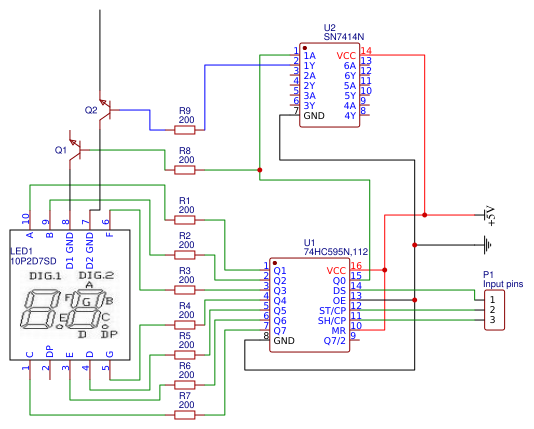Image resolution: width=534 pixels, height=429 pixels.
Task: Click GND pin label on U2
Action: pos(314,115)
